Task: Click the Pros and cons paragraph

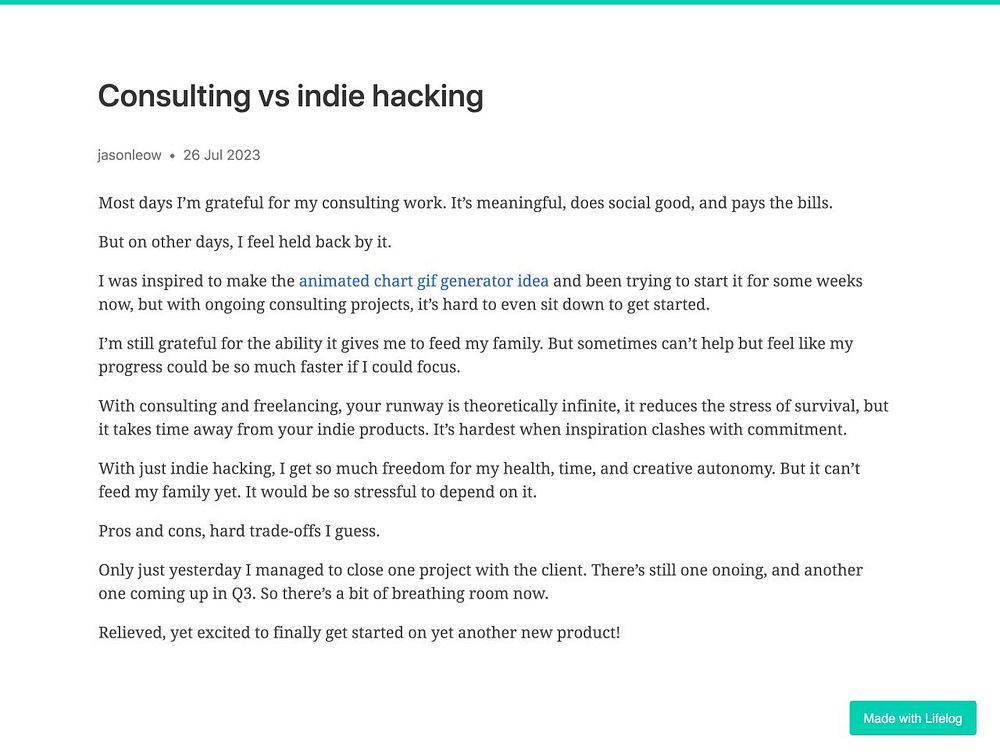Action: point(239,531)
